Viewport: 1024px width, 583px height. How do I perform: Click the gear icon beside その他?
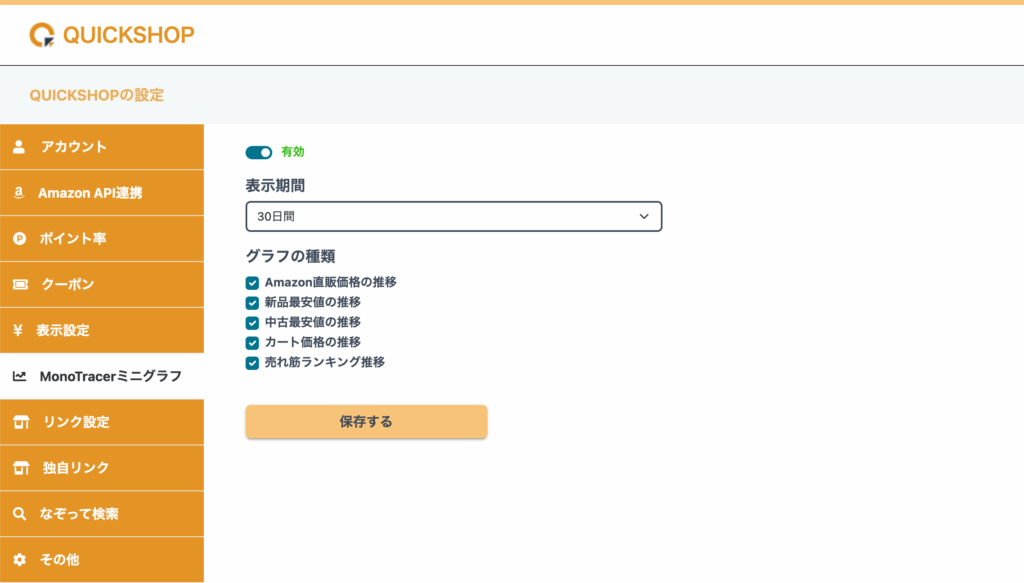coord(20,559)
